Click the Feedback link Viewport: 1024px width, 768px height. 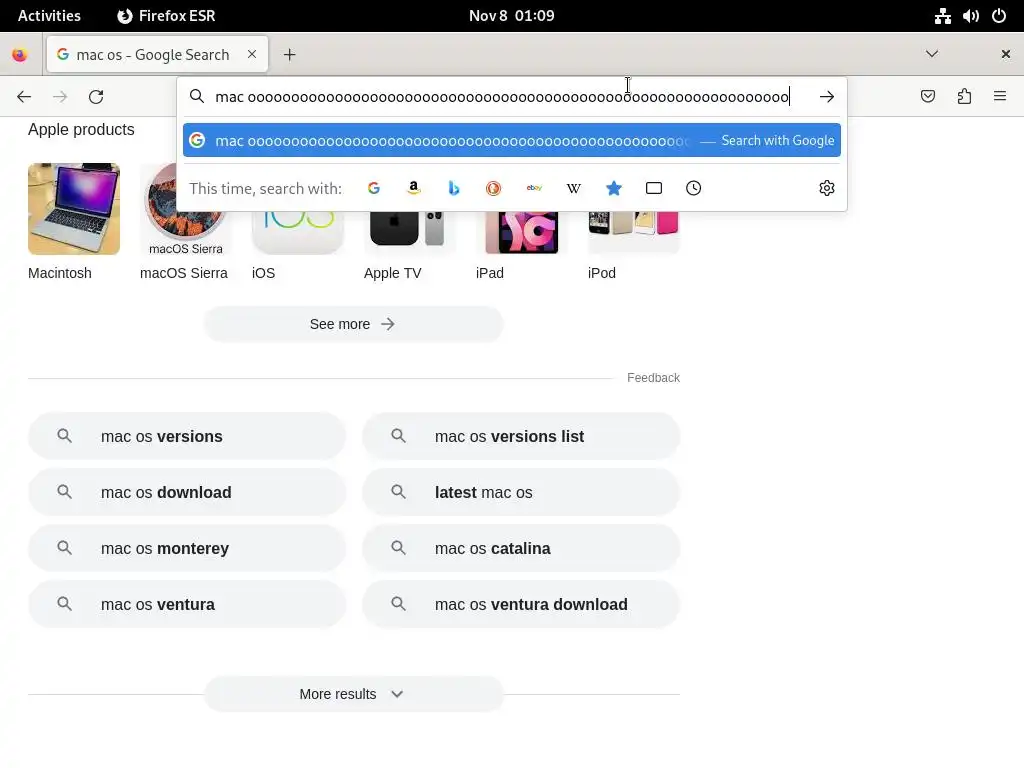[x=653, y=377]
